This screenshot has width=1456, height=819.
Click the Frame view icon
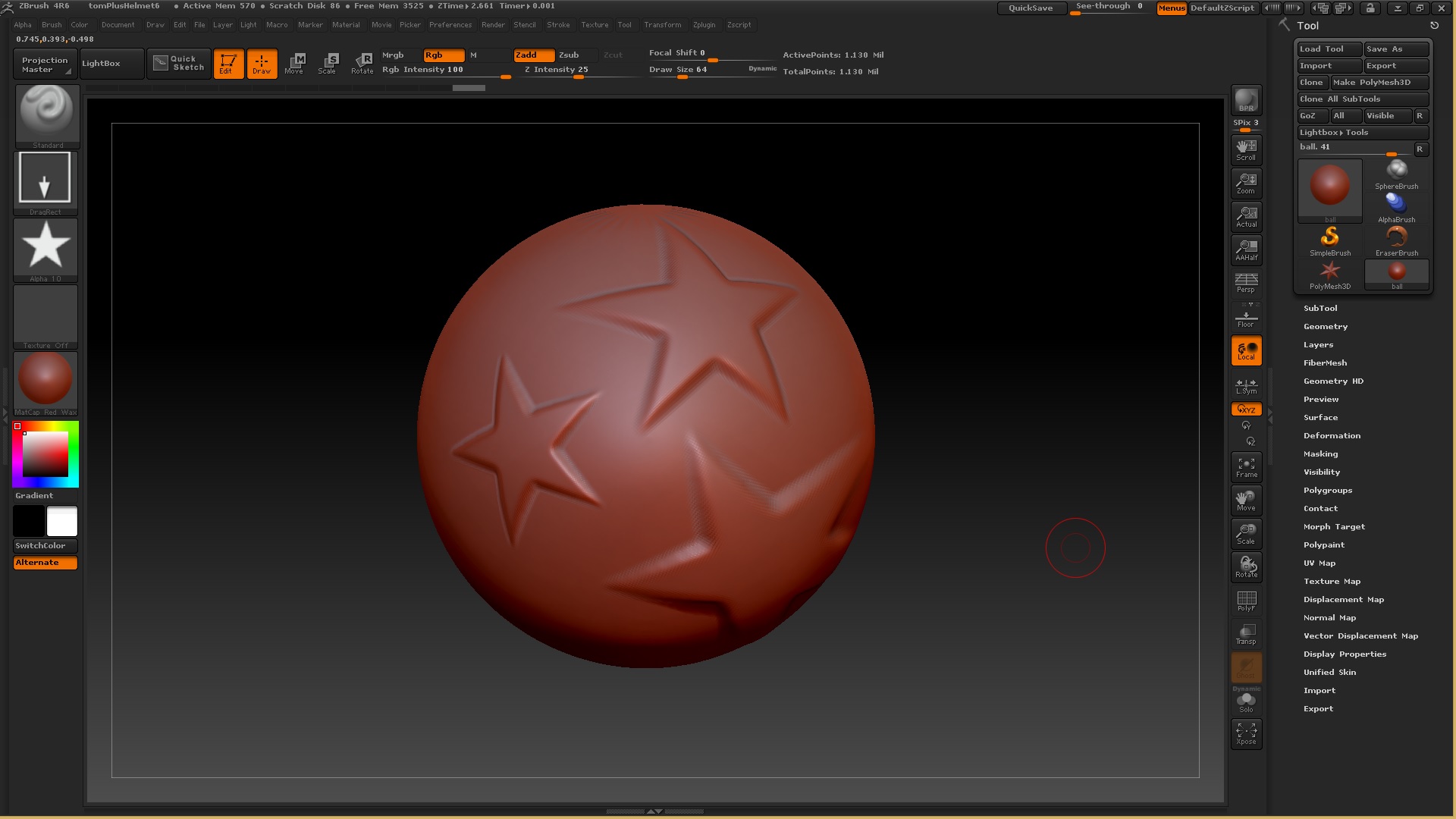click(1246, 467)
